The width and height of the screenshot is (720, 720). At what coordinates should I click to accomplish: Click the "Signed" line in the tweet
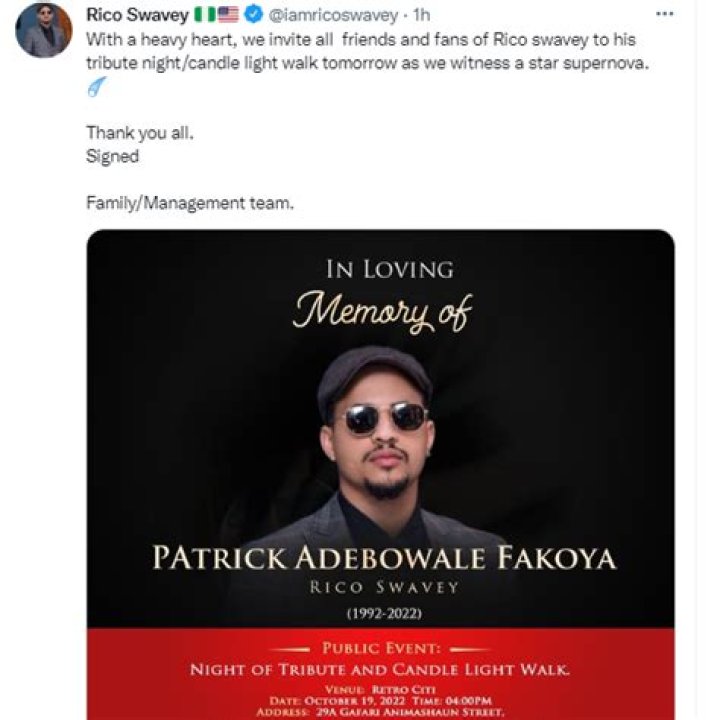point(112,156)
